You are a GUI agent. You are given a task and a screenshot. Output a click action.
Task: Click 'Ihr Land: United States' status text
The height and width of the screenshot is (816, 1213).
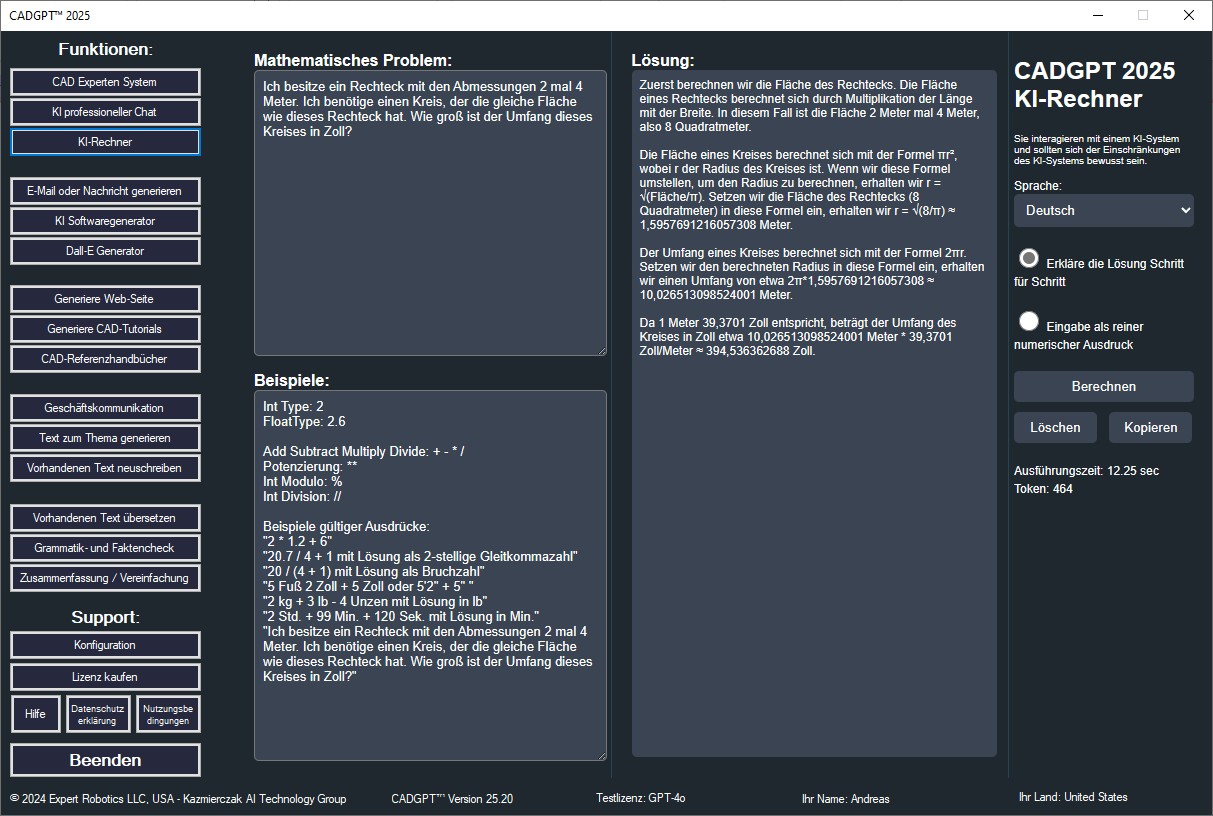coord(1073,797)
